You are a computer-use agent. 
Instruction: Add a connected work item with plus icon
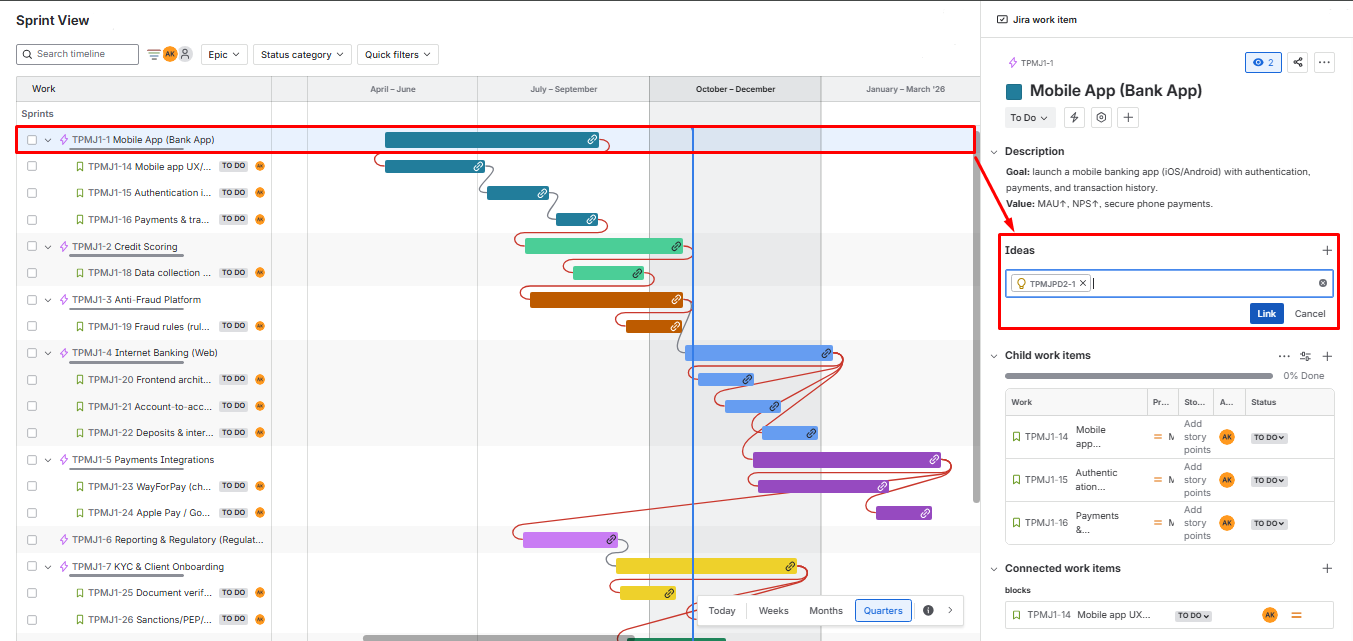1327,569
